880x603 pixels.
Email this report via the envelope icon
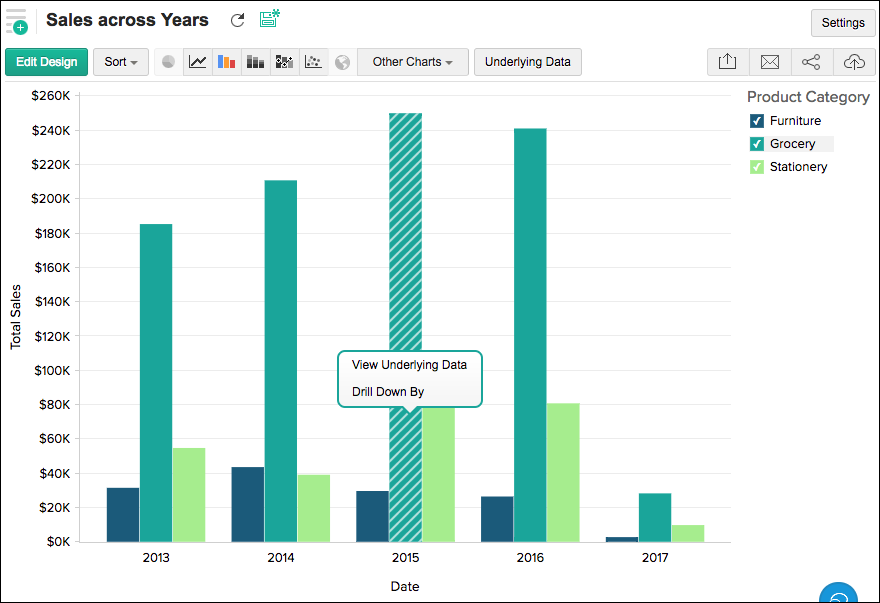pos(769,62)
